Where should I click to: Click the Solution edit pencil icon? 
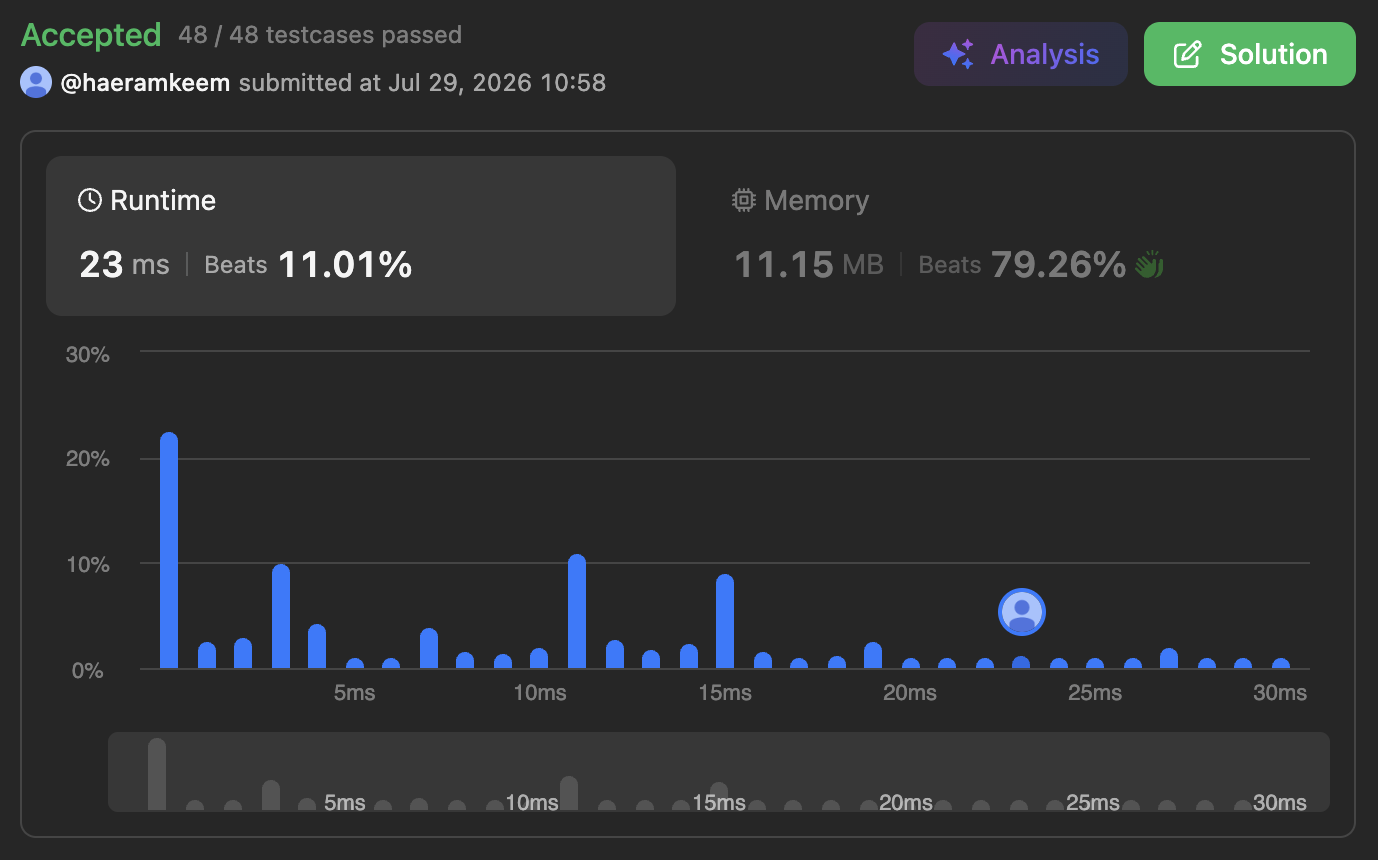1187,54
